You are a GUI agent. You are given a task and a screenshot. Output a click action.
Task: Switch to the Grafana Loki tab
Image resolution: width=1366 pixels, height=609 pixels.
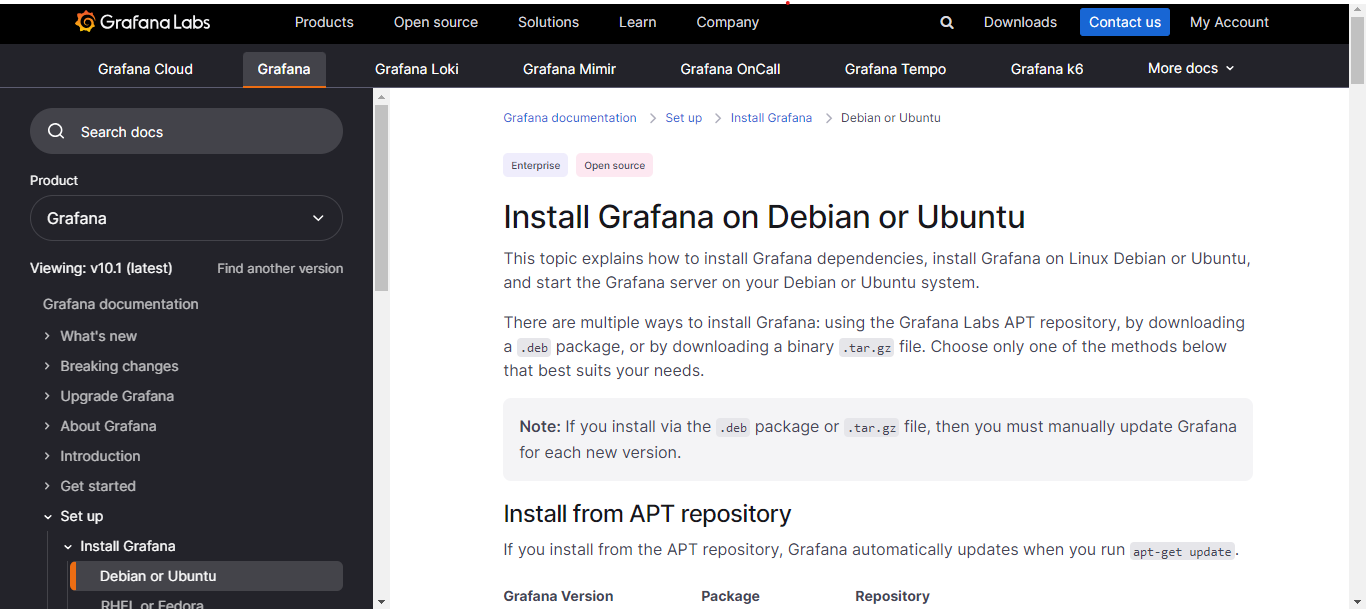click(416, 69)
